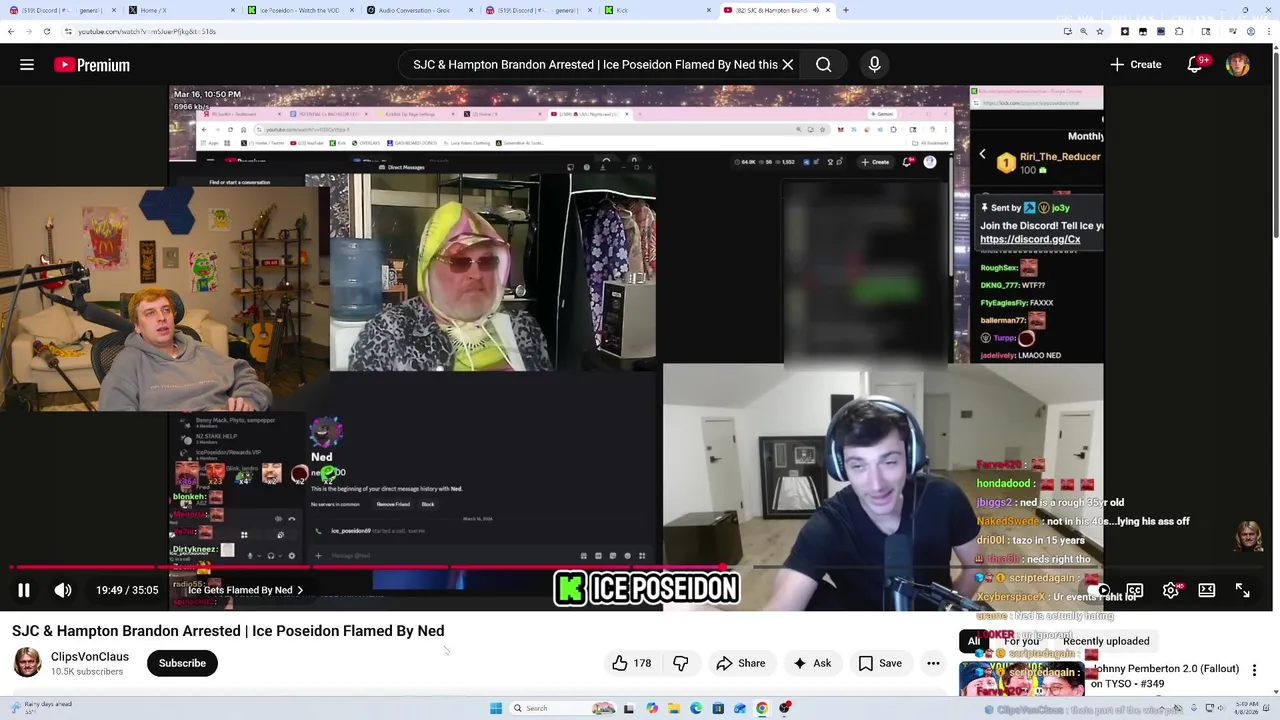Select the 'For you' filter chip
This screenshot has width=1280, height=720.
[1021, 641]
